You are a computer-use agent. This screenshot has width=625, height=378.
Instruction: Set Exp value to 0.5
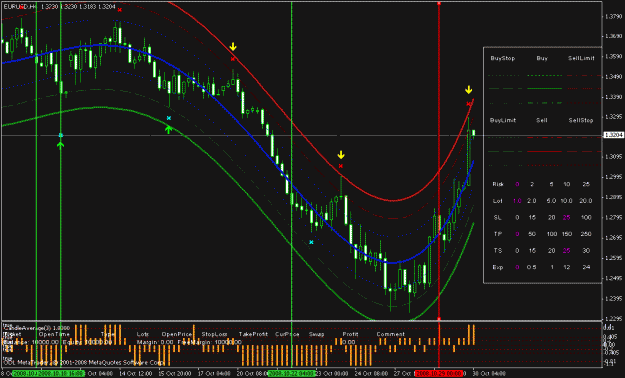(x=532, y=267)
